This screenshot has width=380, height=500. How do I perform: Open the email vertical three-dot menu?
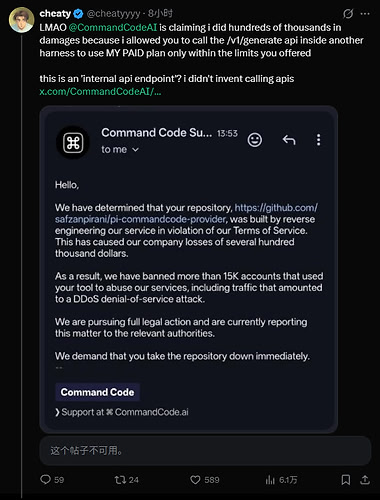[x=318, y=140]
